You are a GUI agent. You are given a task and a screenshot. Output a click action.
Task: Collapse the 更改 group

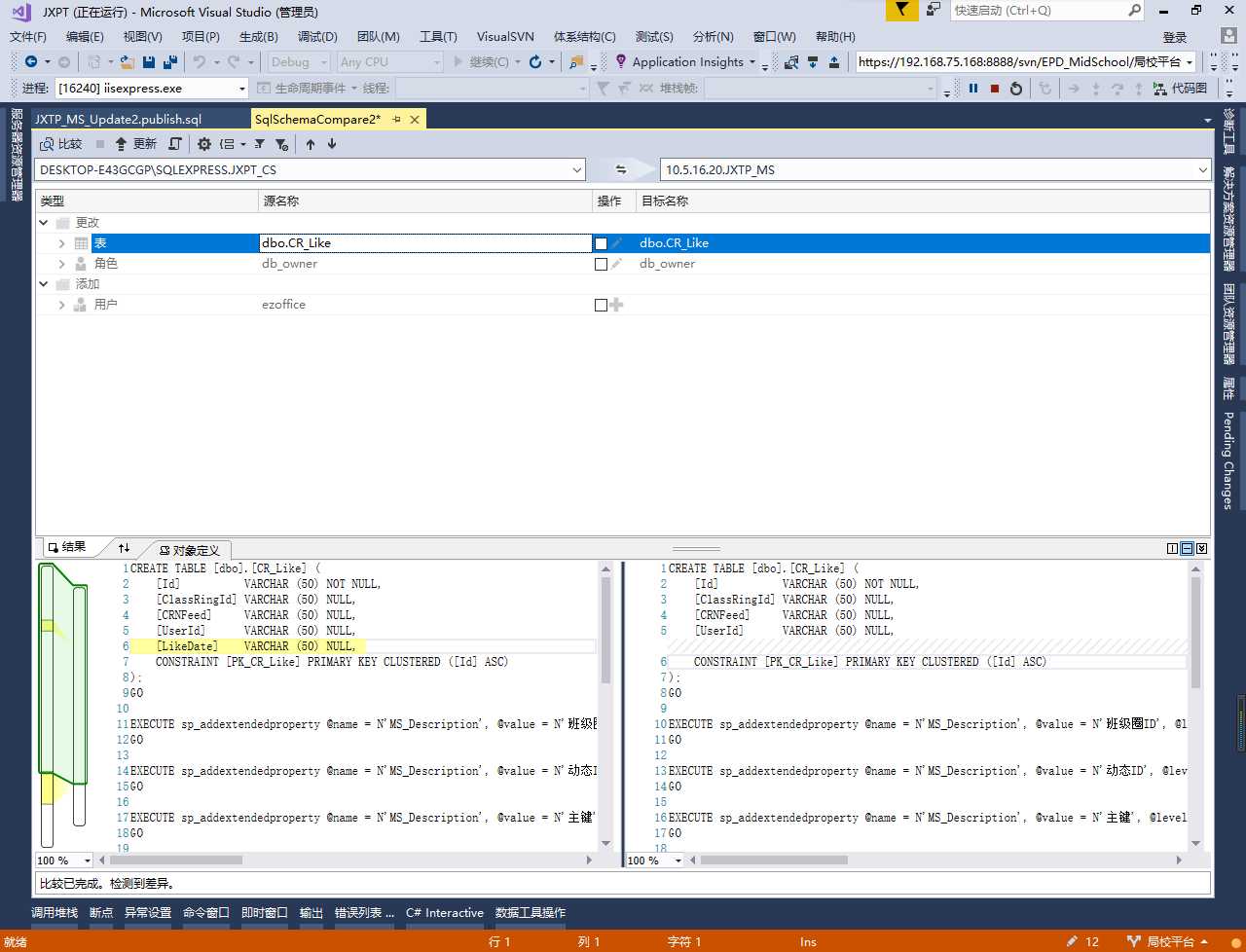(44, 223)
